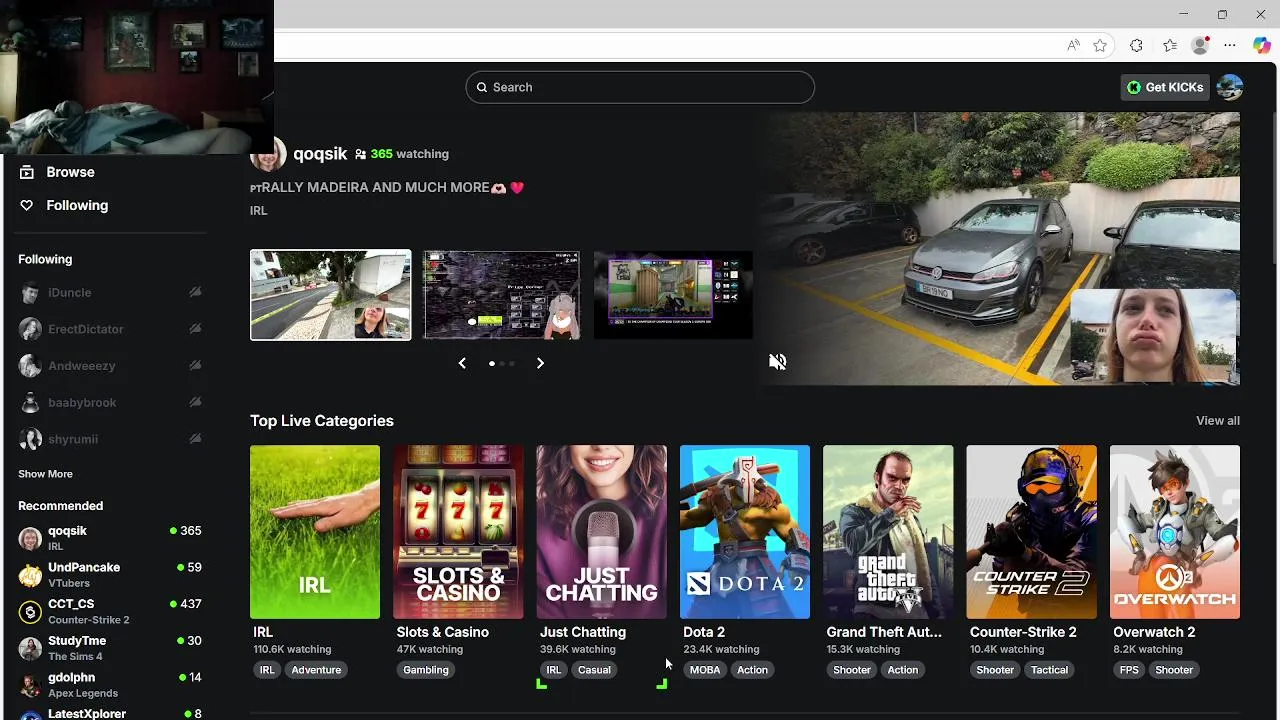Open shyrumii's followed channel
The height and width of the screenshot is (720, 1280).
click(x=111, y=439)
